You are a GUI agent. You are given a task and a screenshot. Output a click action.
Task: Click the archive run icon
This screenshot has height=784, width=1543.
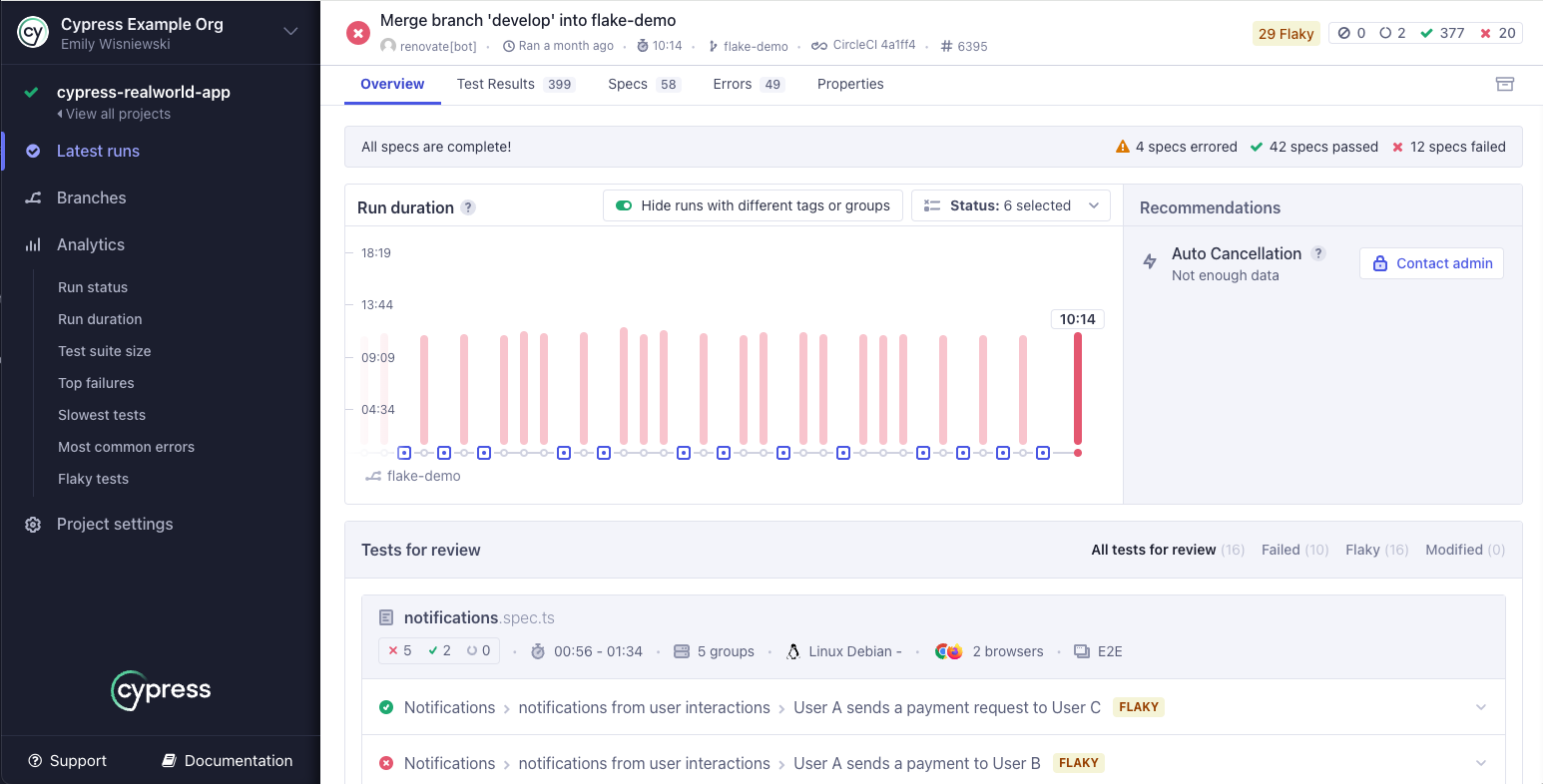tap(1505, 84)
